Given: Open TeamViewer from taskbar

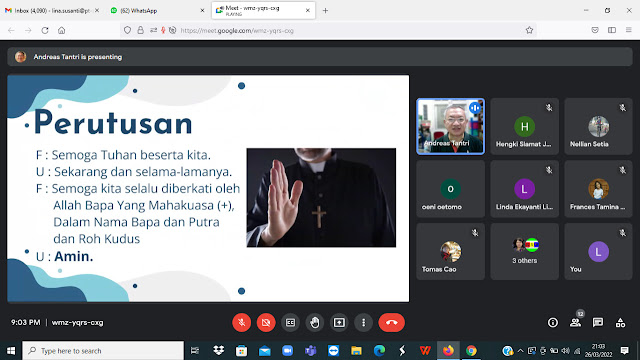Looking at the screenshot, I should pyautogui.click(x=333, y=351).
